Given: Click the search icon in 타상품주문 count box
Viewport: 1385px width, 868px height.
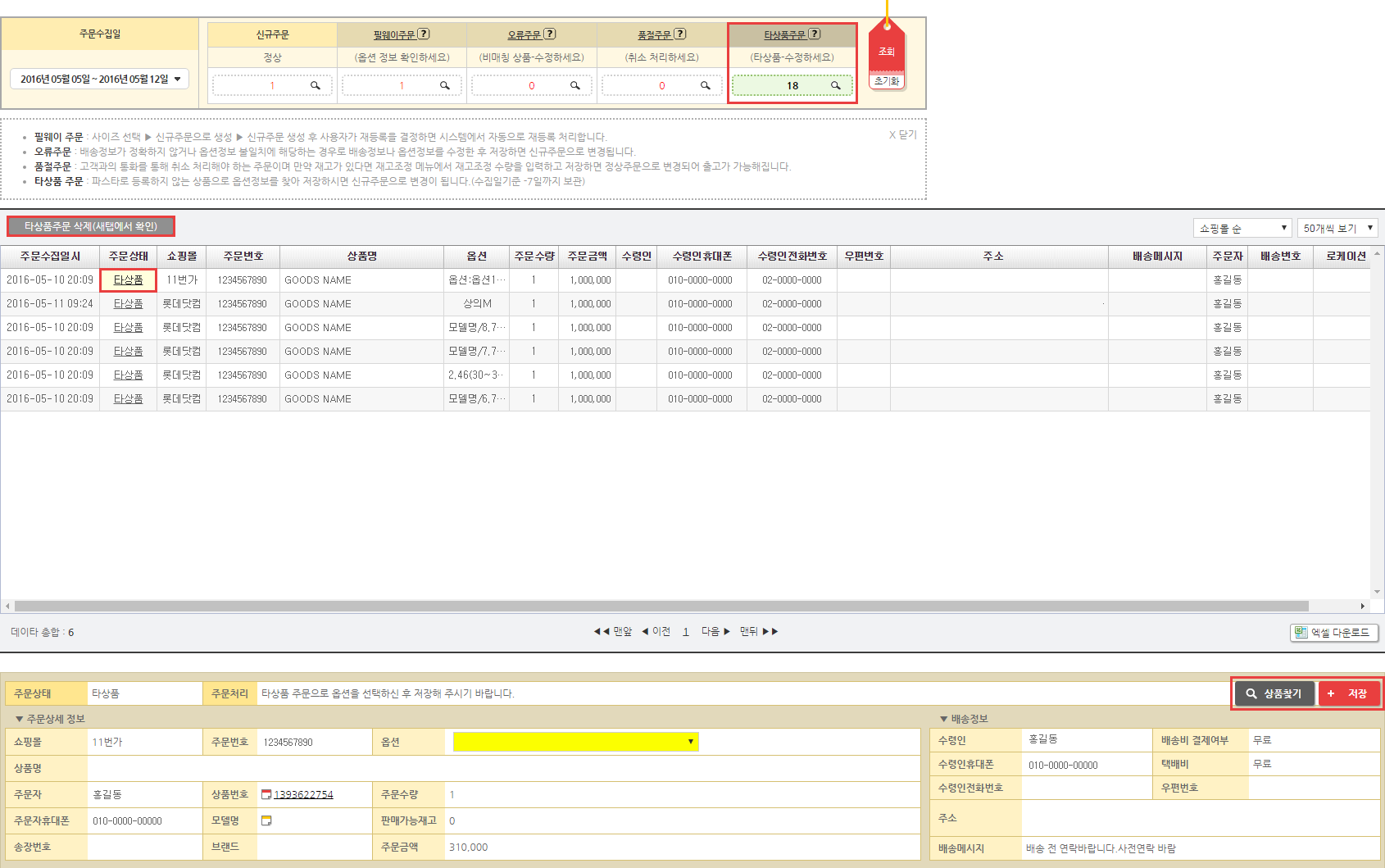Looking at the screenshot, I should [835, 85].
